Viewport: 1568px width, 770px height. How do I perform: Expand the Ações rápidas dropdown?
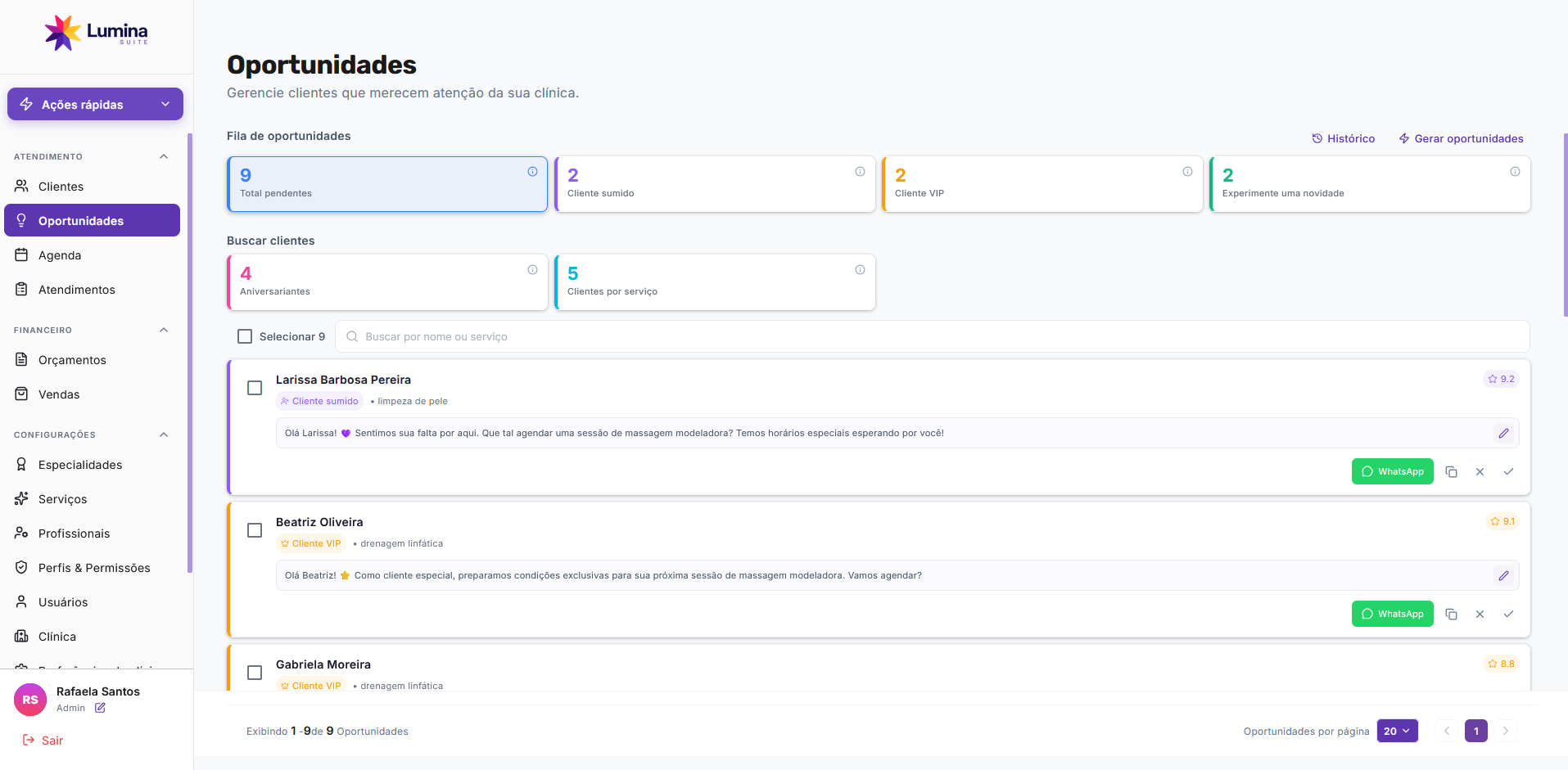coord(95,104)
